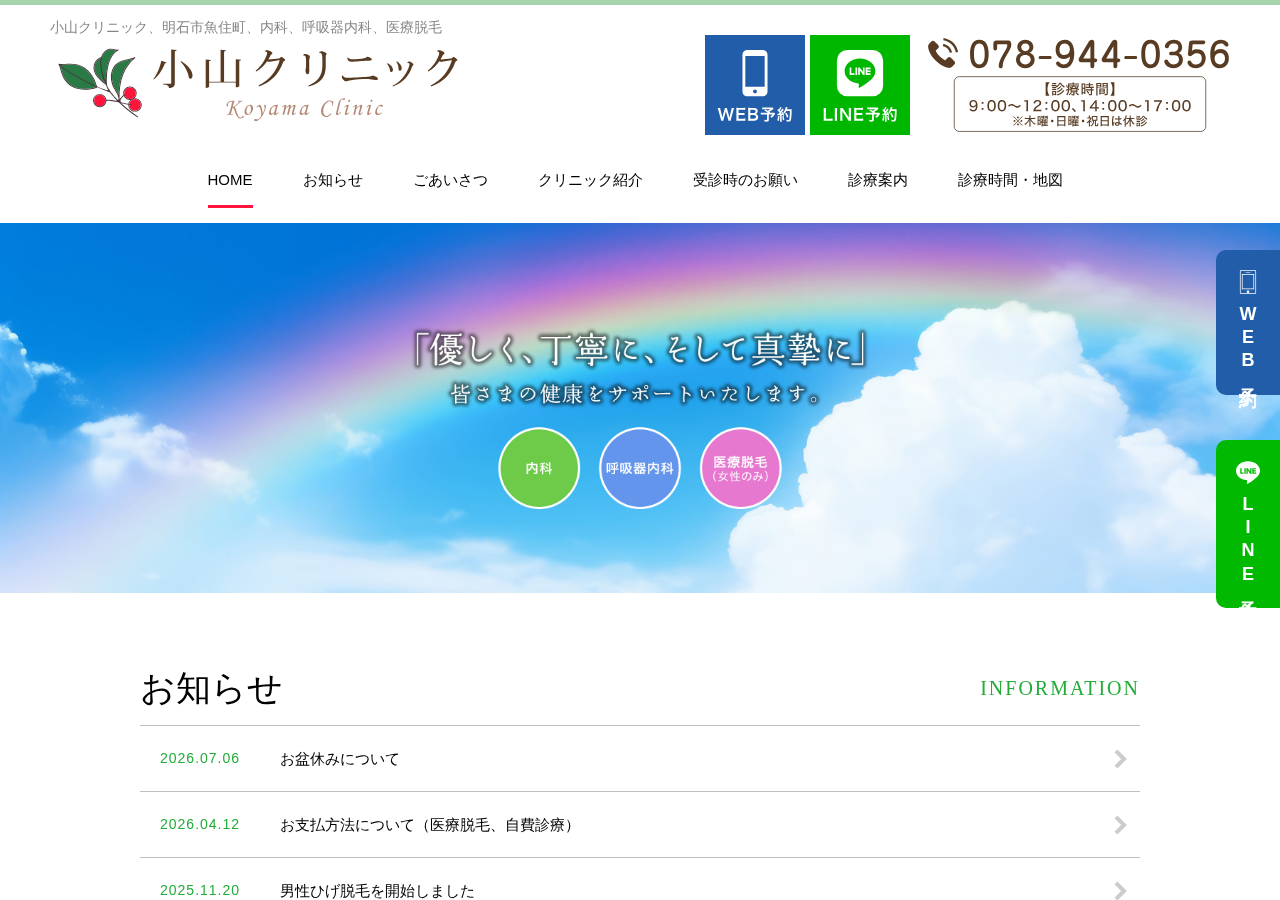1280x900 pixels.
Task: Go to the HOME menu item
Action: point(230,180)
